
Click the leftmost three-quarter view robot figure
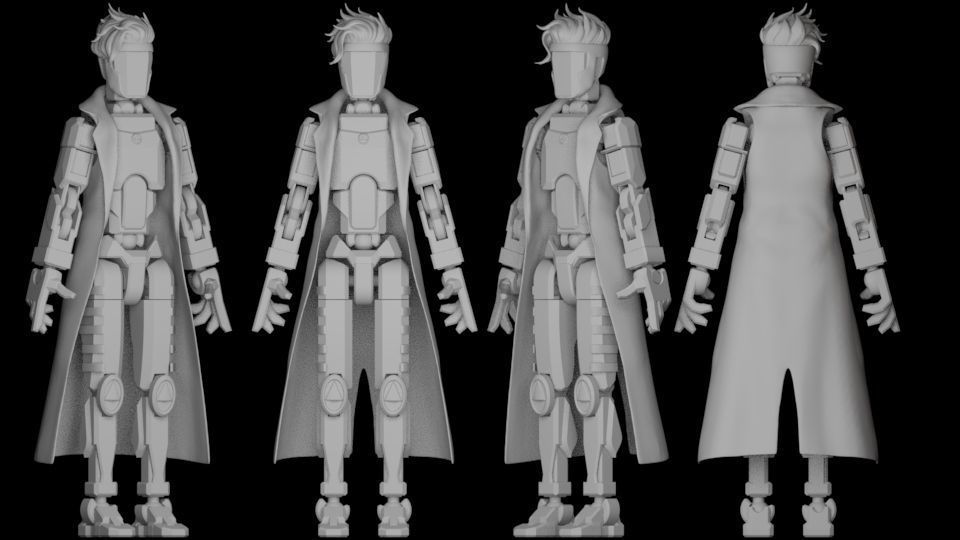pos(129,272)
